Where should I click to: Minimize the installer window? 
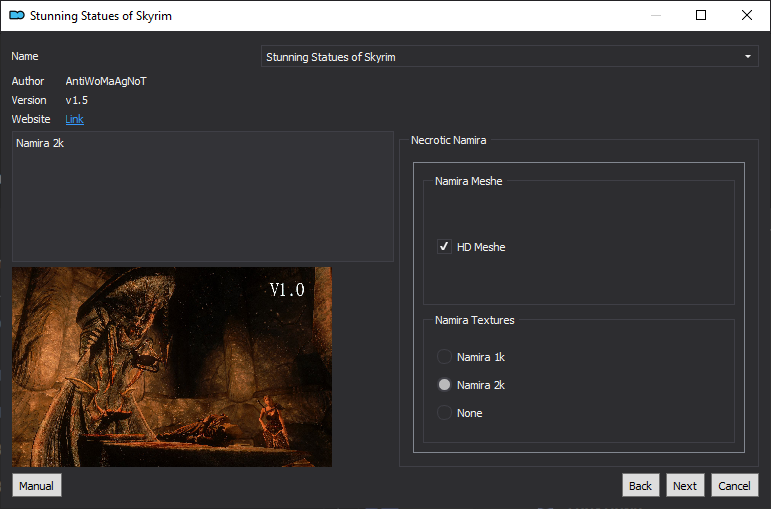tap(655, 15)
